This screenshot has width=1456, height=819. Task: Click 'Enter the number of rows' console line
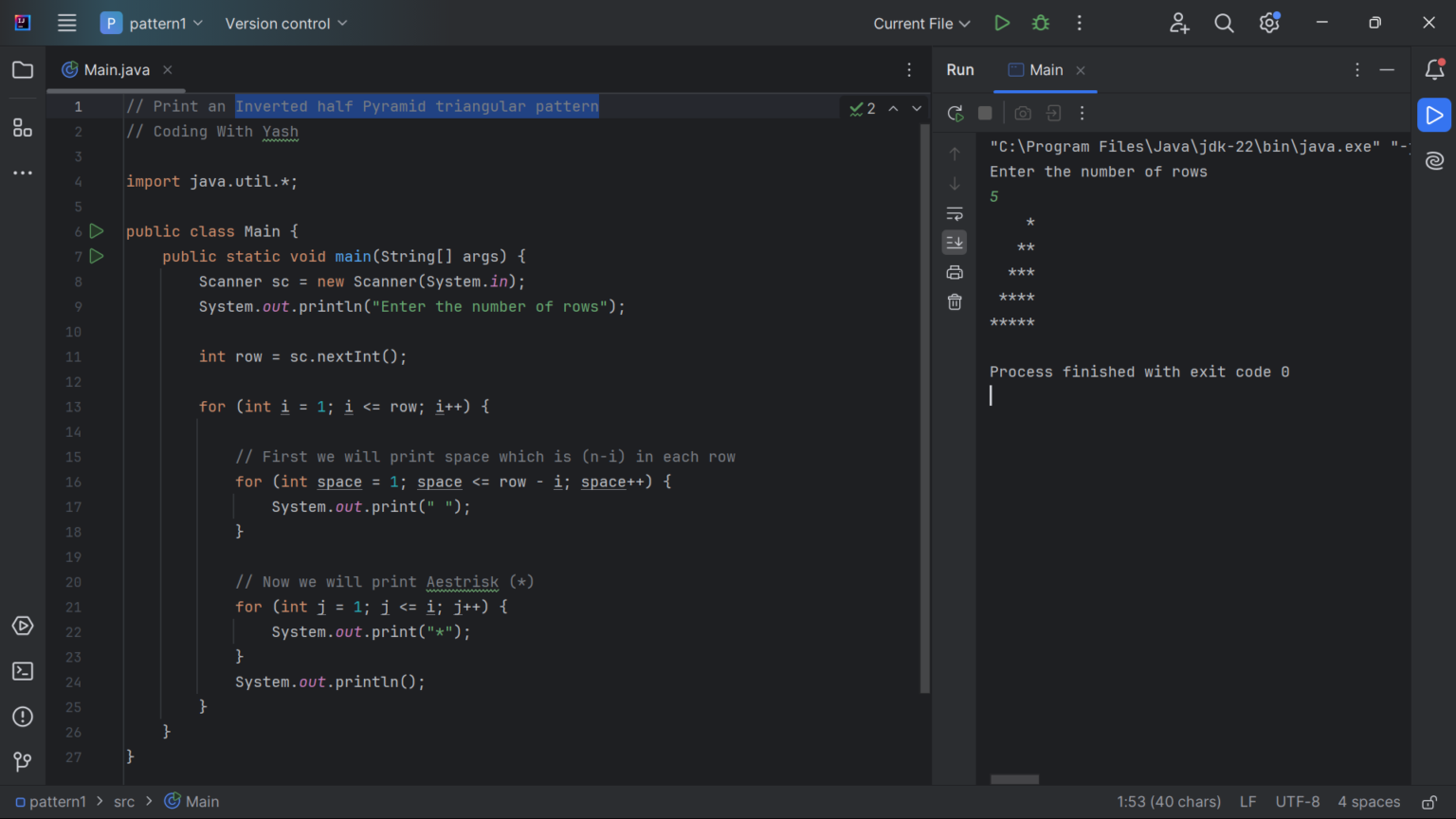(1099, 172)
